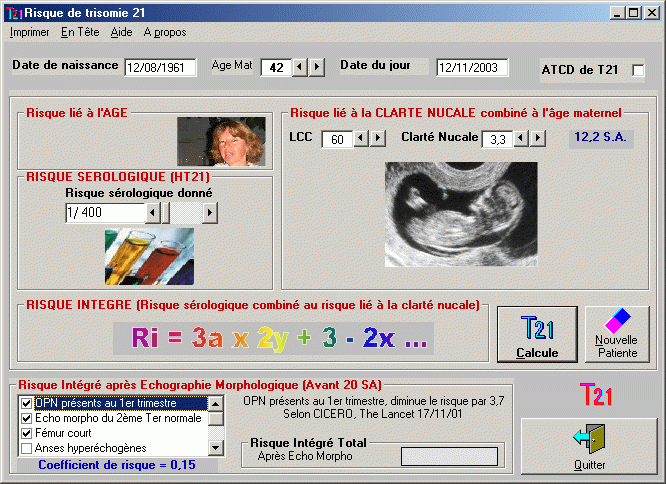Uncheck OPN présents au 1er trimestre

(x=26, y=403)
